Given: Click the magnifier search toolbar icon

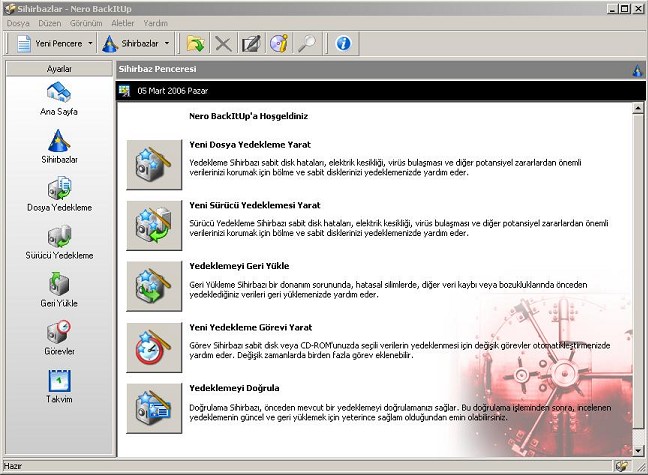Looking at the screenshot, I should [x=307, y=43].
